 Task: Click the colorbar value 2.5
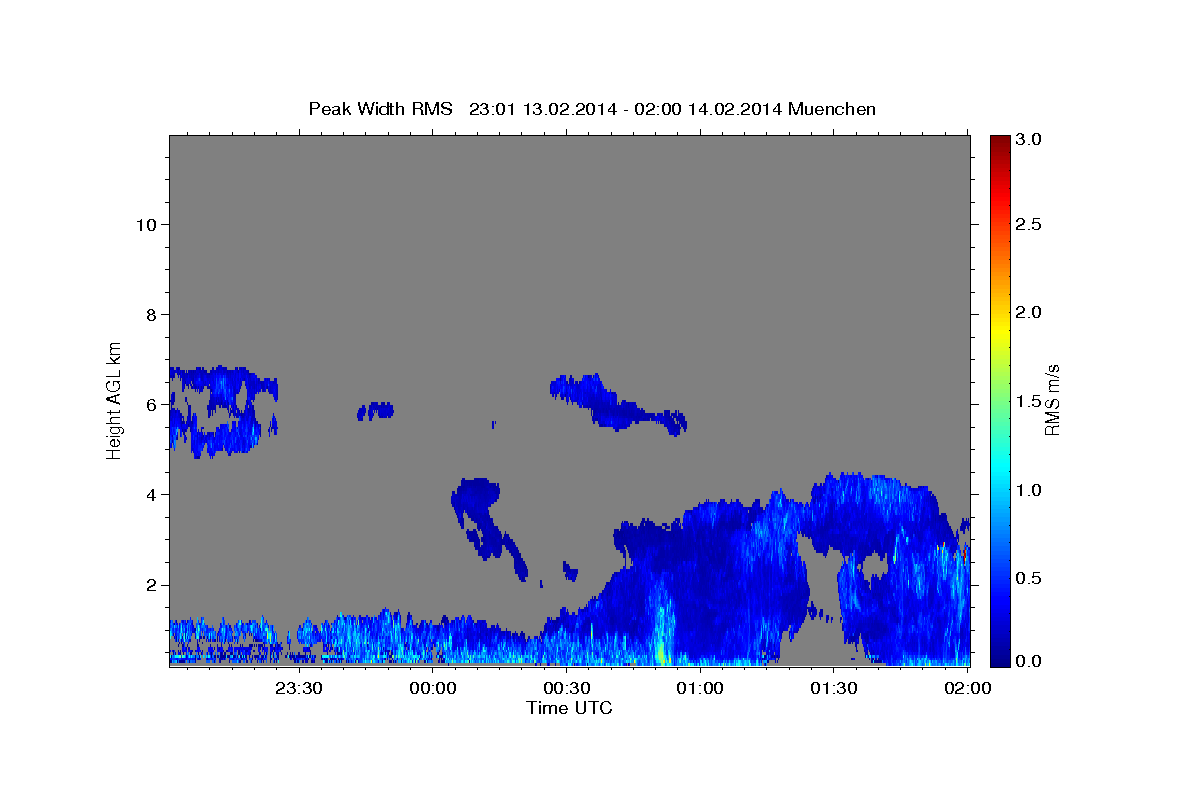point(1030,224)
